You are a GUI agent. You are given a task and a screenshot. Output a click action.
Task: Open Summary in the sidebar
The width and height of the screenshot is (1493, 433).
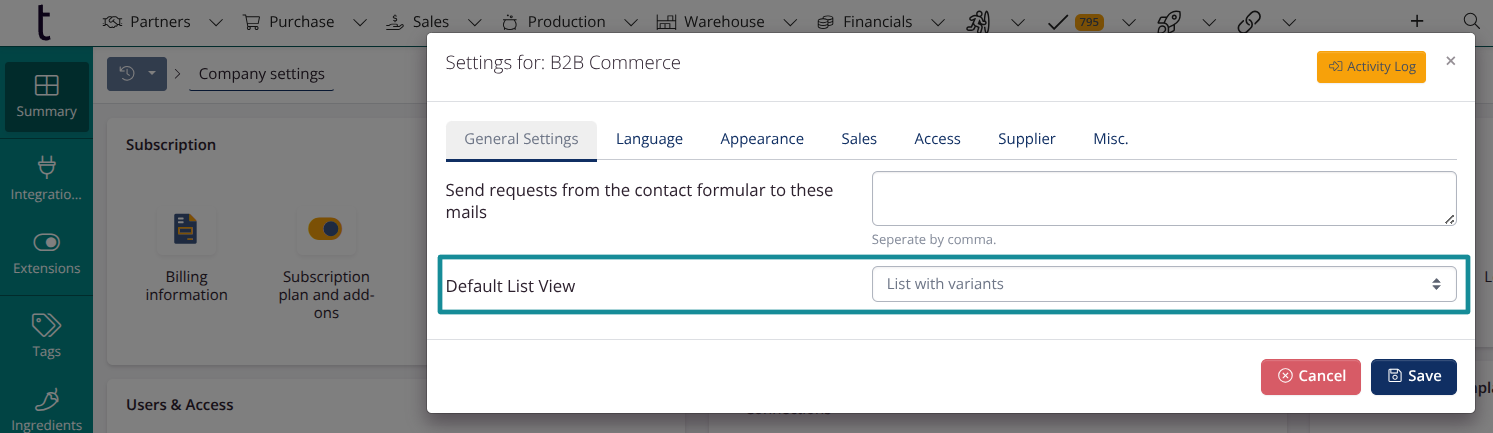tap(46, 97)
